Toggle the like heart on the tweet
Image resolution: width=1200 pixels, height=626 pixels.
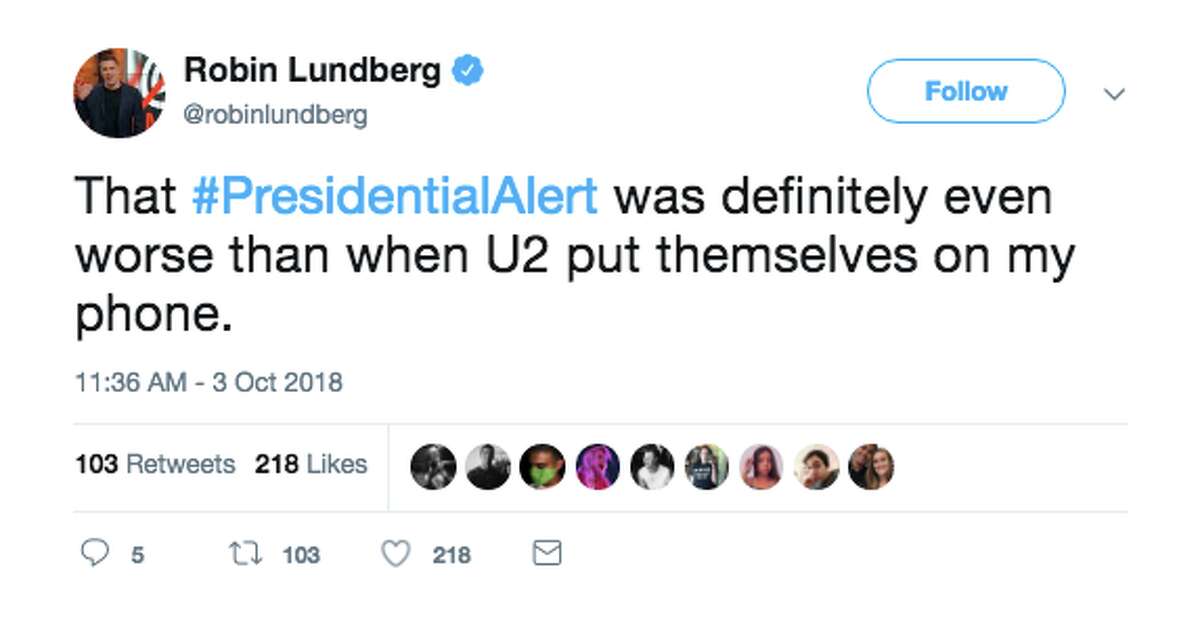pyautogui.click(x=396, y=553)
